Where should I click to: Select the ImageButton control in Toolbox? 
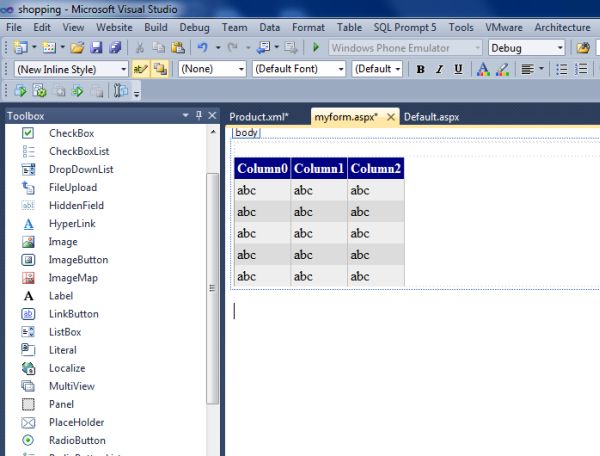click(78, 260)
